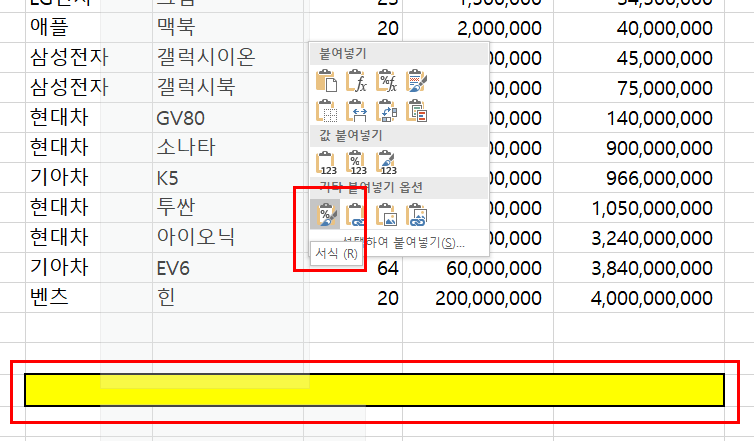Click the 140,000,000 total cell
The height and width of the screenshot is (441, 754).
click(639, 117)
